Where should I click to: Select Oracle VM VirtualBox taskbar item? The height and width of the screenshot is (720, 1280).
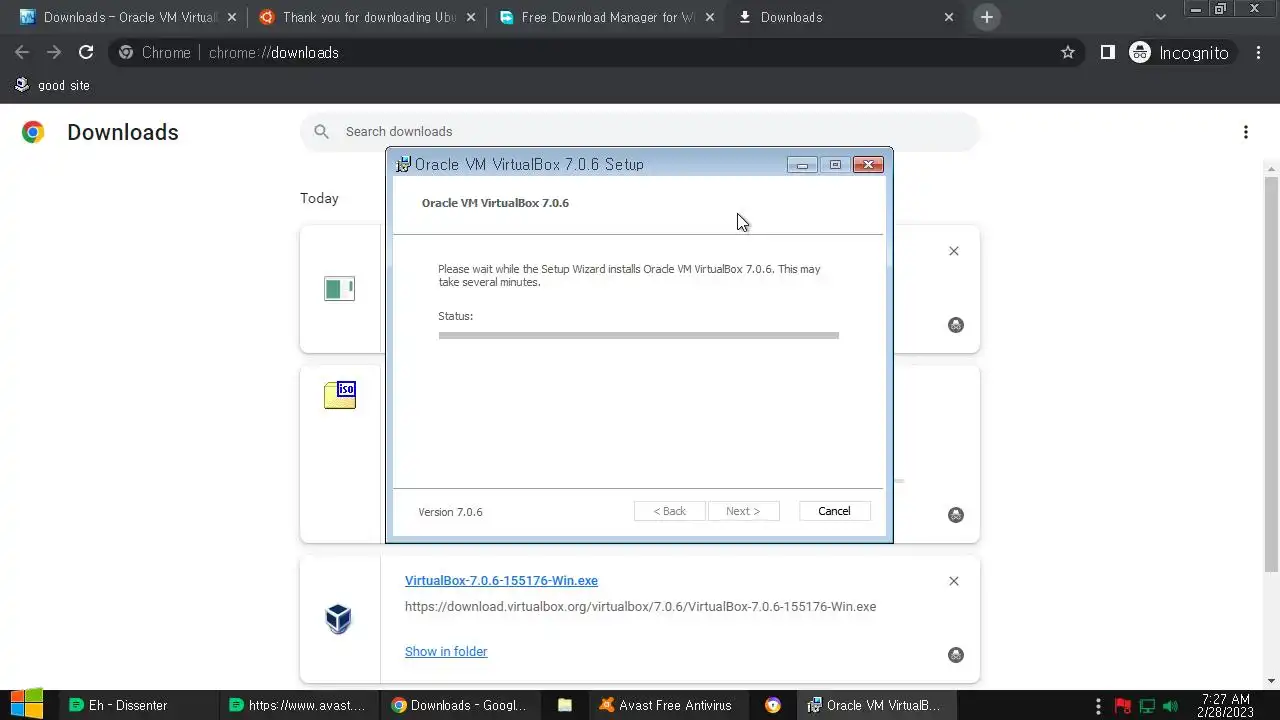tap(874, 705)
